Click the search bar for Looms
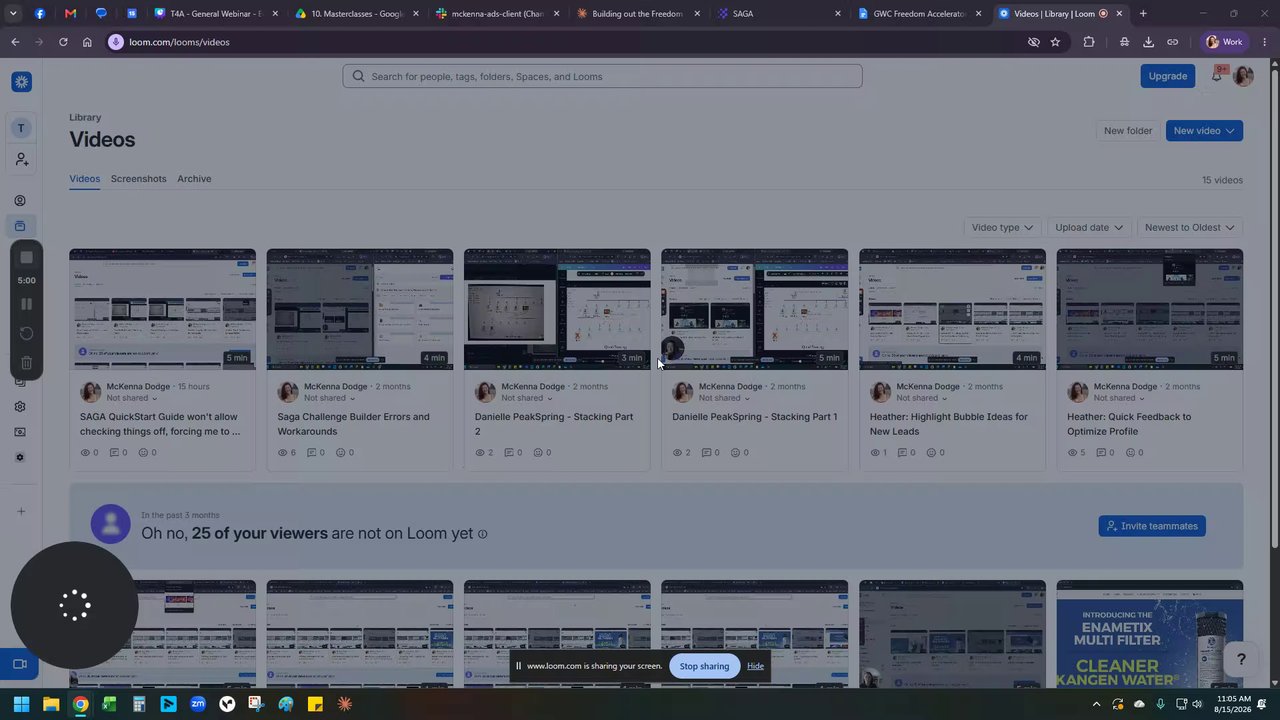The height and width of the screenshot is (720, 1280). [602, 76]
